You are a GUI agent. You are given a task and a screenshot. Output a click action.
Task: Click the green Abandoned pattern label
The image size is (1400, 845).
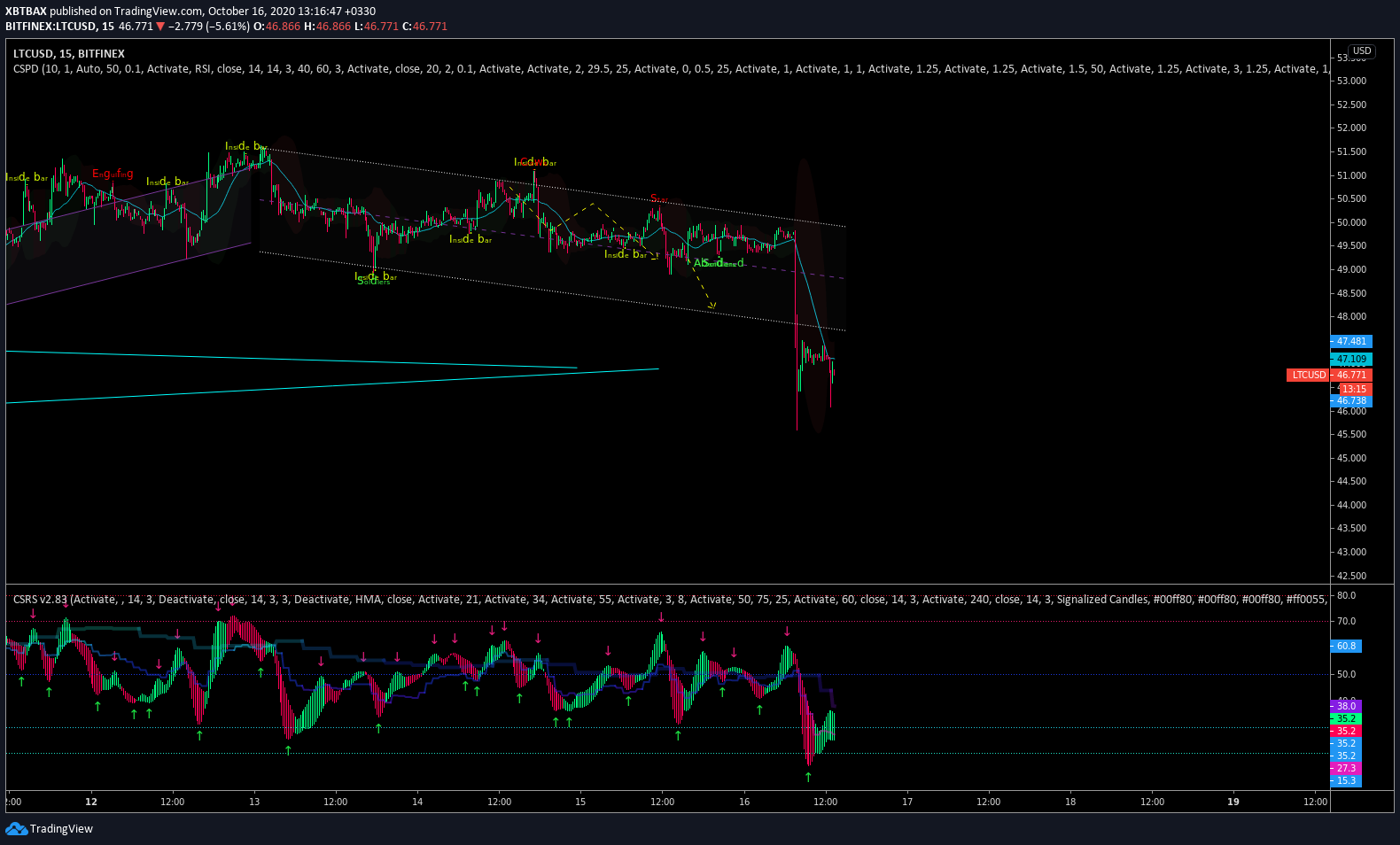pyautogui.click(x=719, y=263)
